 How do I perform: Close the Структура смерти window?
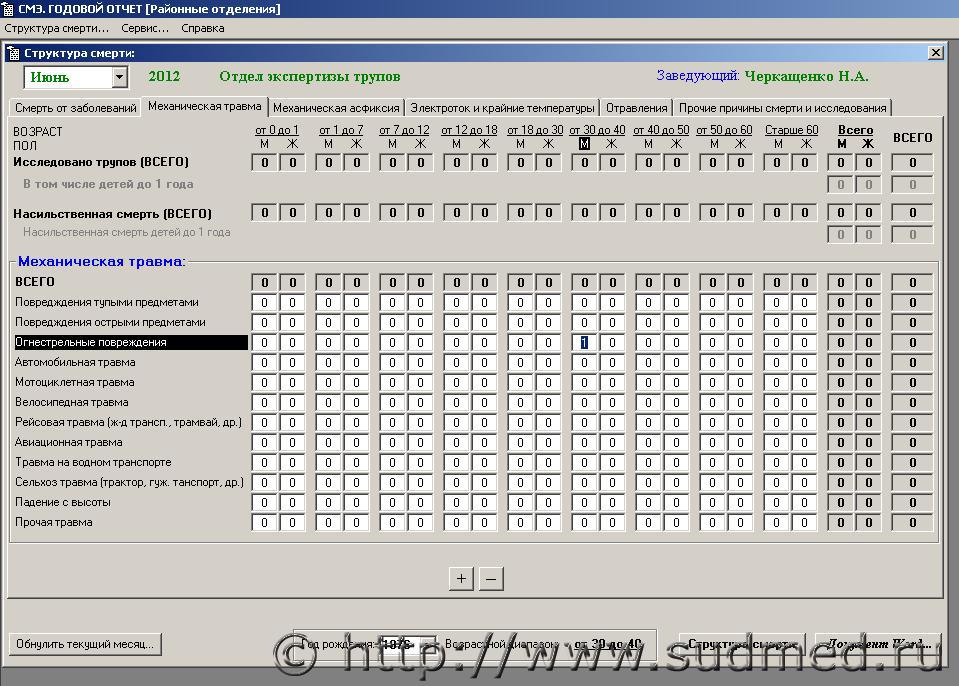[935, 53]
